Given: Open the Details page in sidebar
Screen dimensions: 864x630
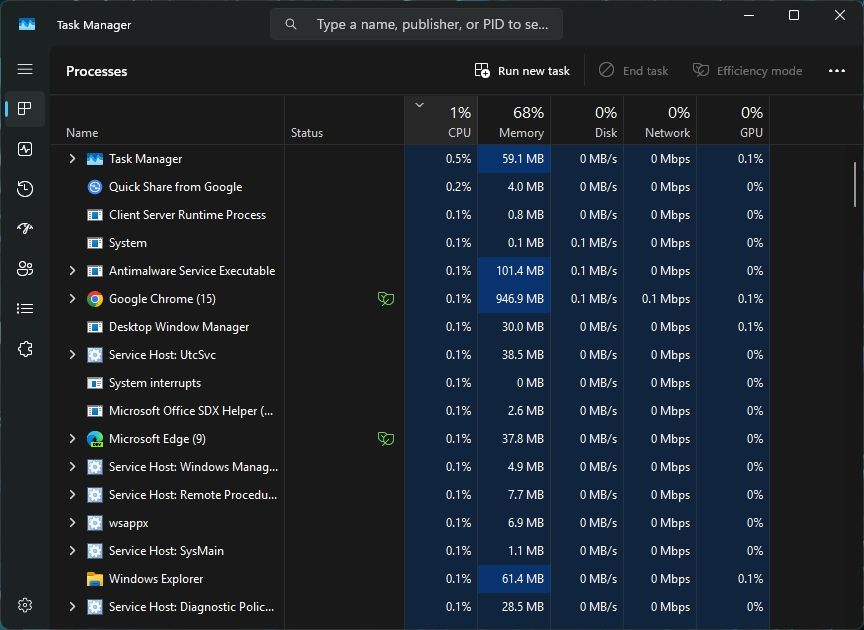Looking at the screenshot, I should [25, 309].
